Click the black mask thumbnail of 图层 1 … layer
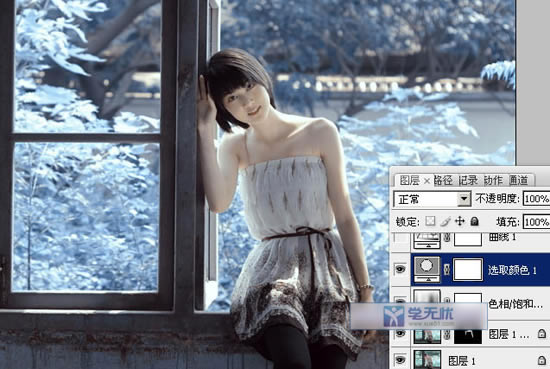This screenshot has width=550, height=369. [468, 336]
